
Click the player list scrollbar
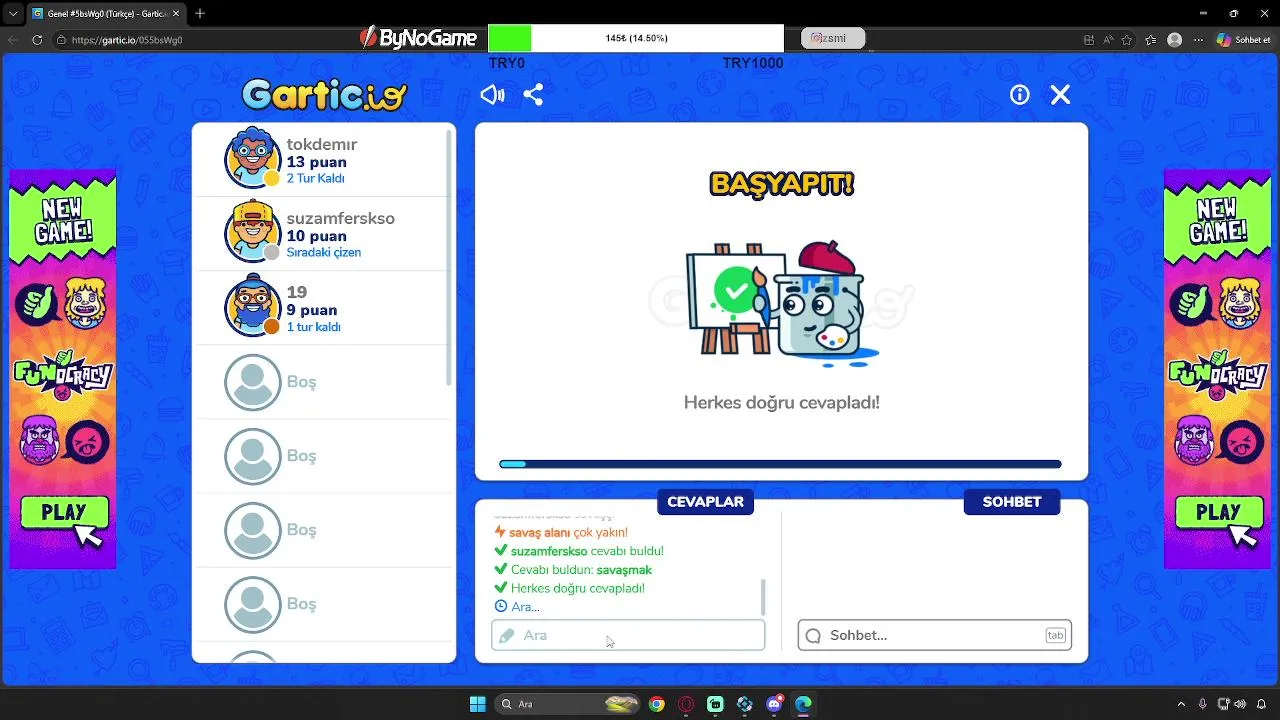(451, 258)
